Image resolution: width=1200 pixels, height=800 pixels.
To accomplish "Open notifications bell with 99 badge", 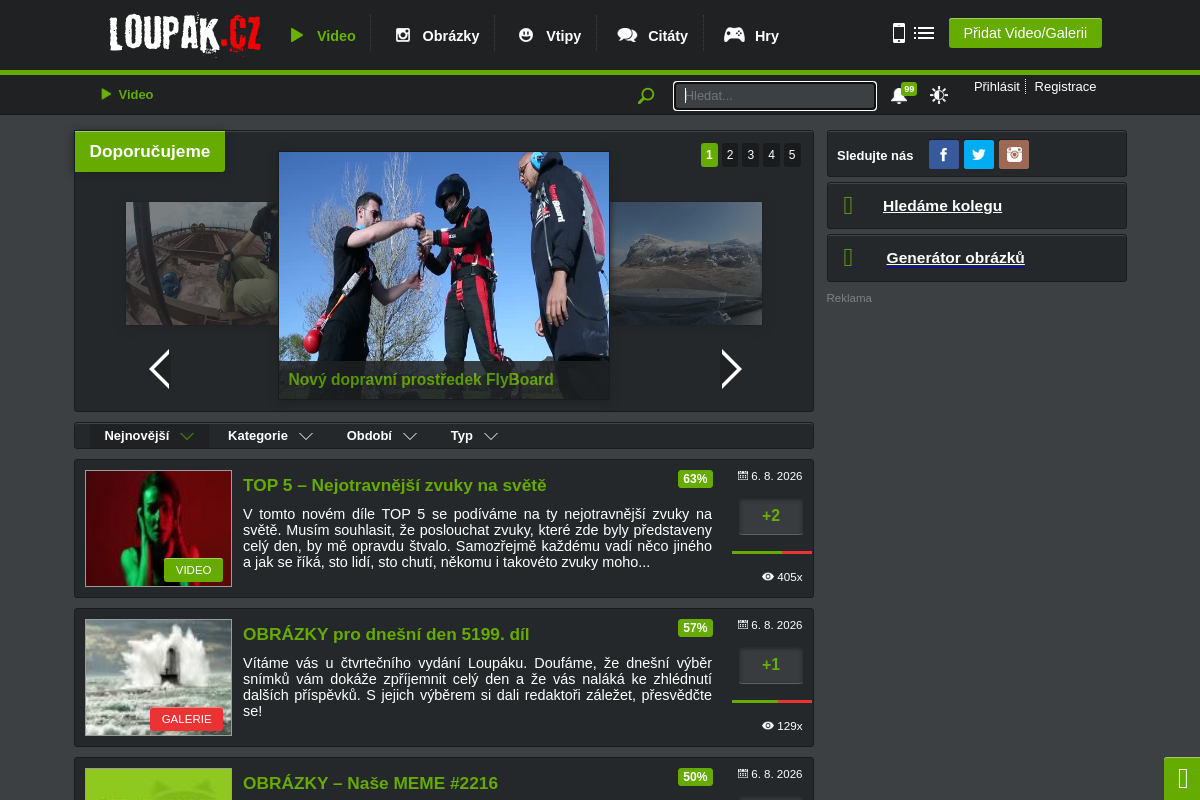I will click(x=900, y=95).
